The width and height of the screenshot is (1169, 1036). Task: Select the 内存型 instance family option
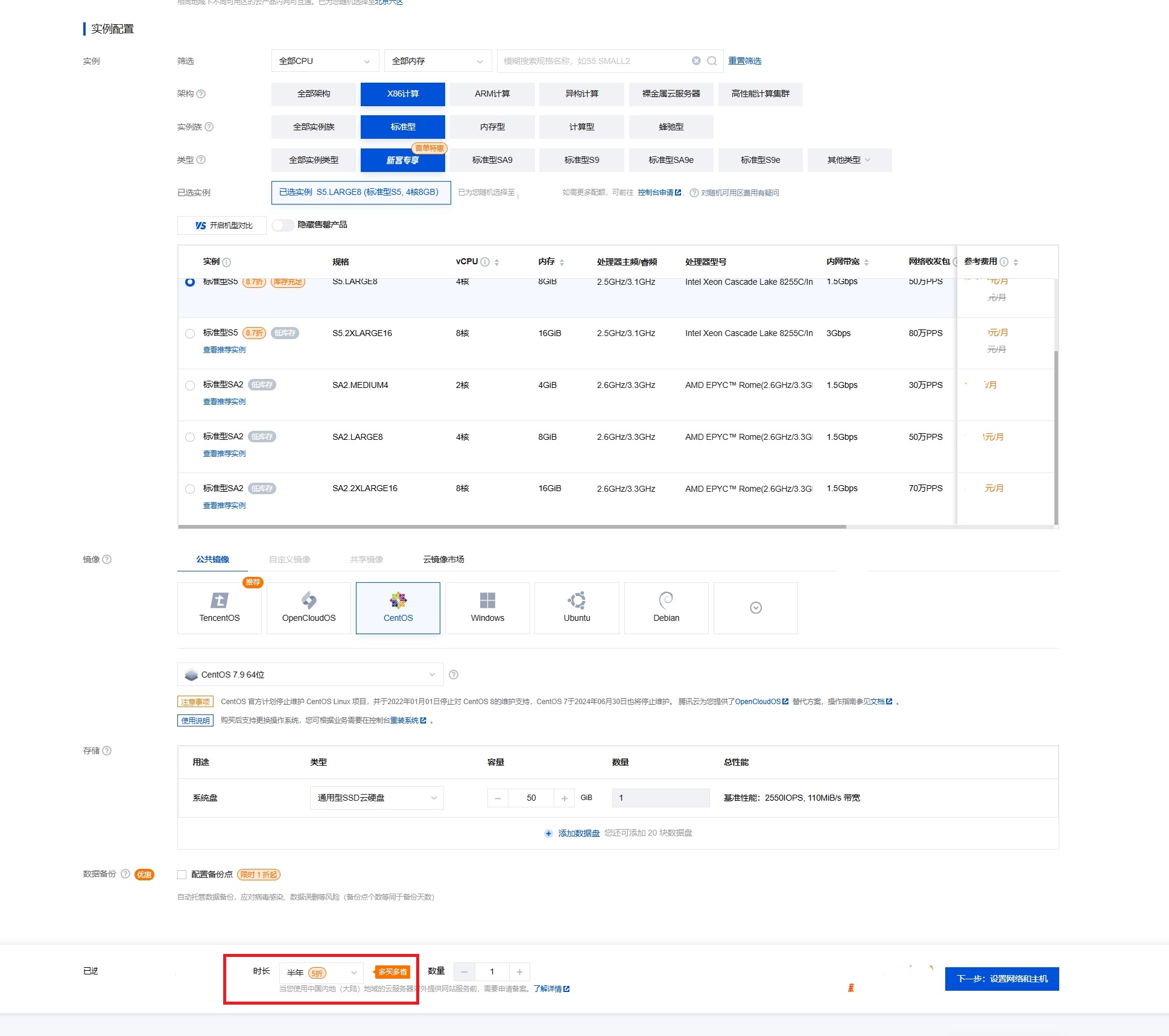click(492, 127)
